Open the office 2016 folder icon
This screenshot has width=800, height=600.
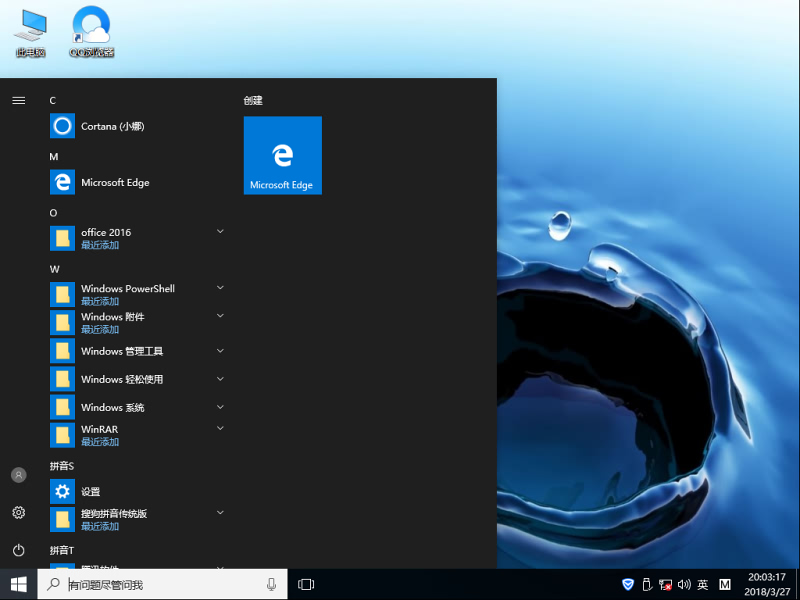click(62, 238)
